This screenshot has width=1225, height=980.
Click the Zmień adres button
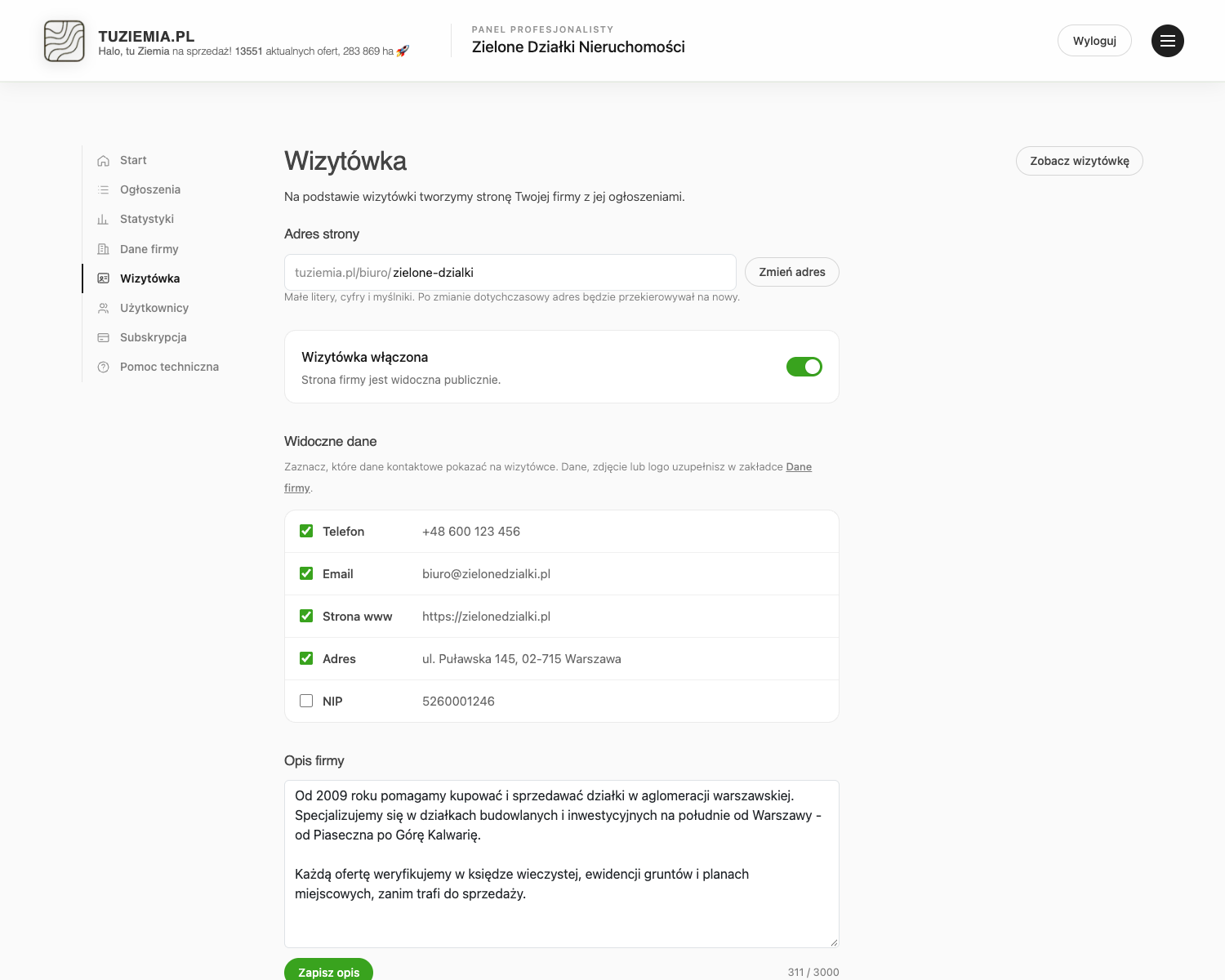(x=792, y=272)
